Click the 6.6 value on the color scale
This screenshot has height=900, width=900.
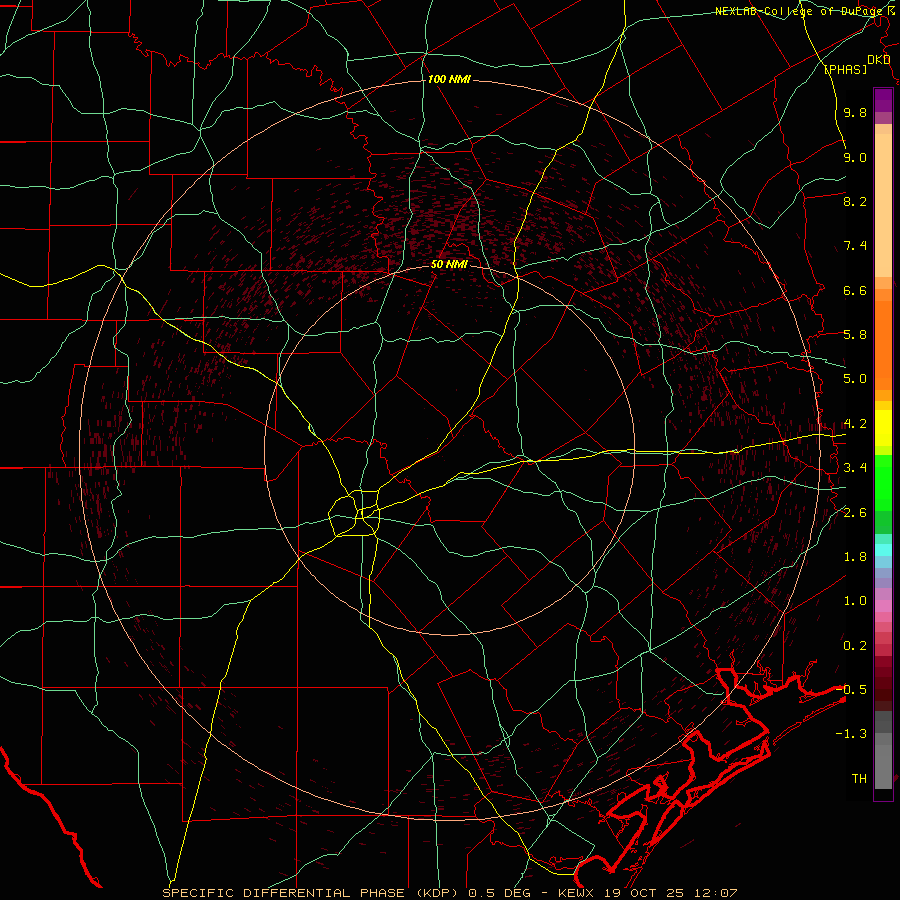(x=855, y=290)
